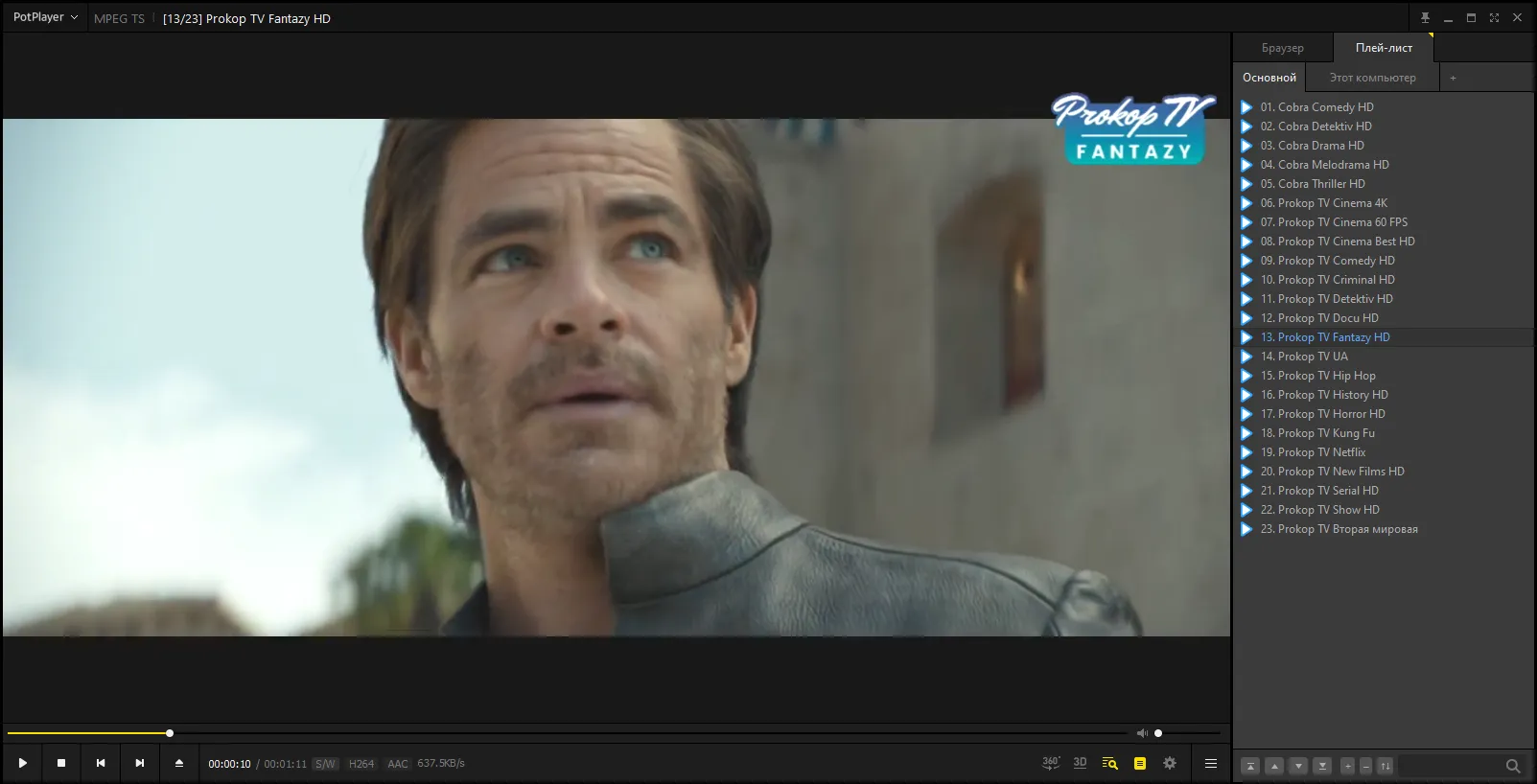The height and width of the screenshot is (784, 1537).
Task: Open the hamburger main menu icon
Action: (x=1211, y=764)
